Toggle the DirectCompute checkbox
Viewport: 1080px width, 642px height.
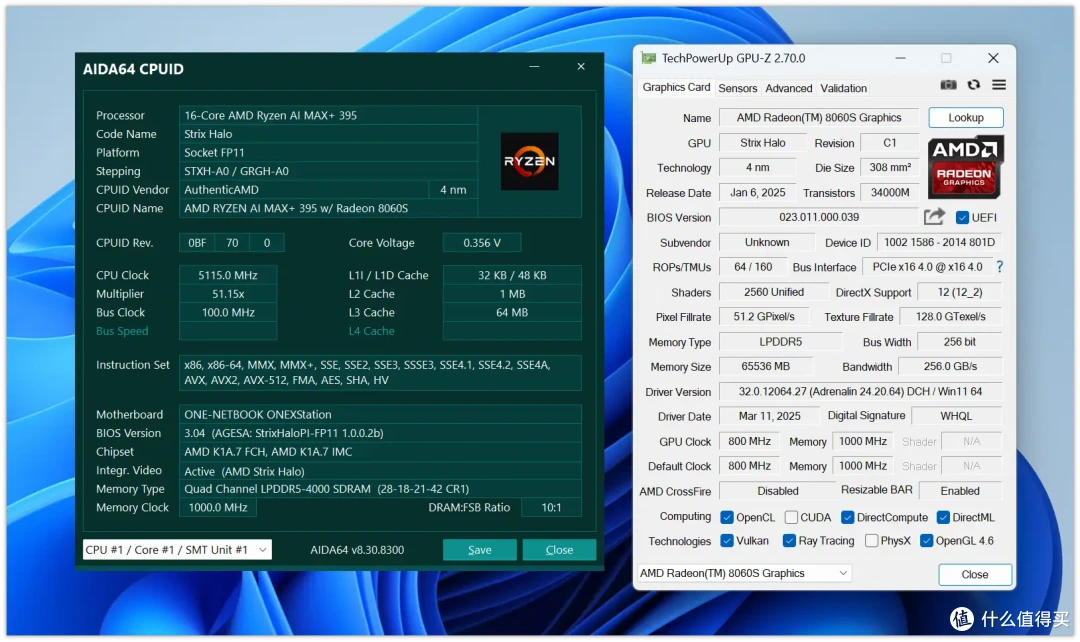tap(848, 517)
